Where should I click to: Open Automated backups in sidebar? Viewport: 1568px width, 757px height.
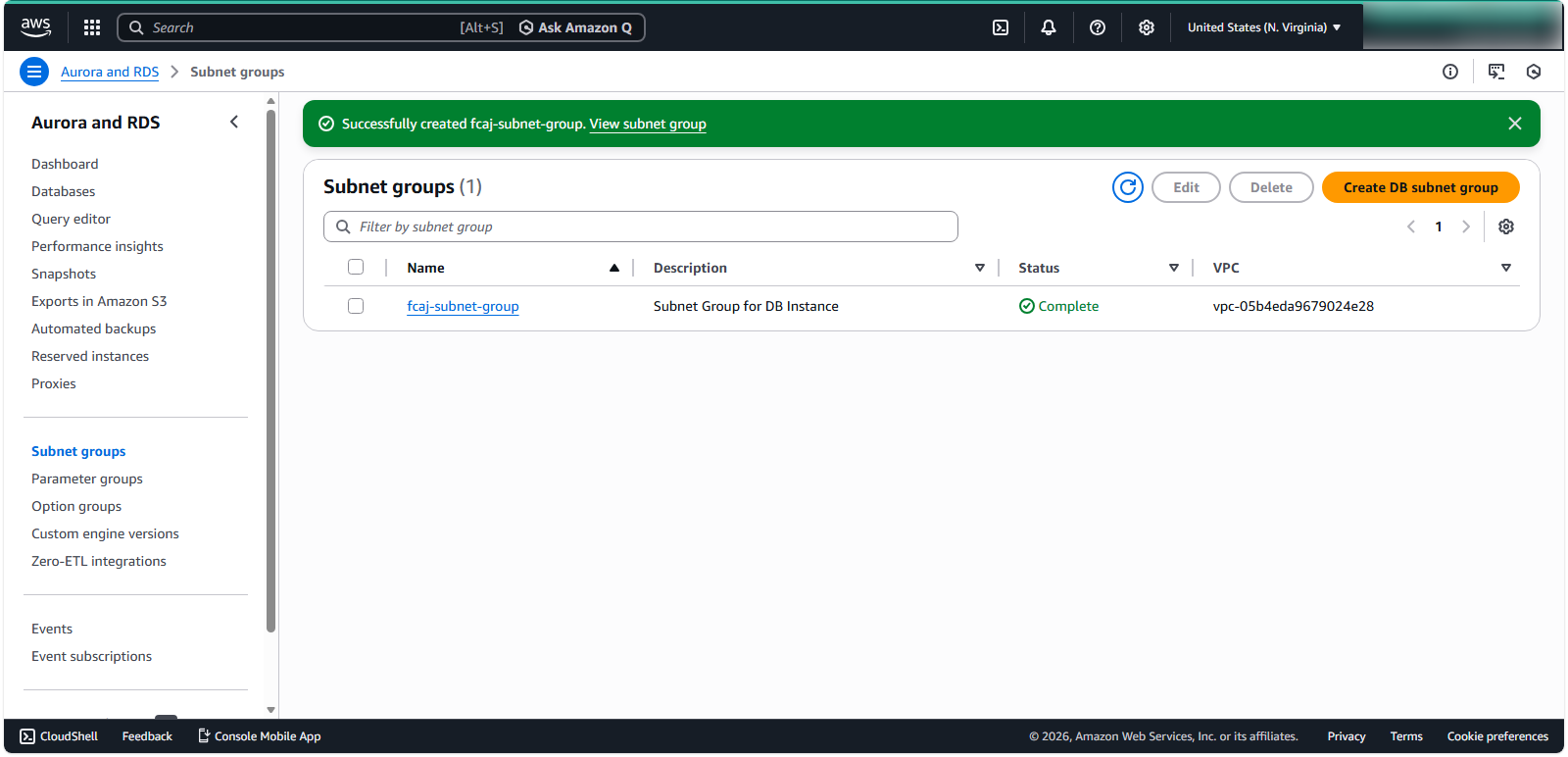(93, 328)
